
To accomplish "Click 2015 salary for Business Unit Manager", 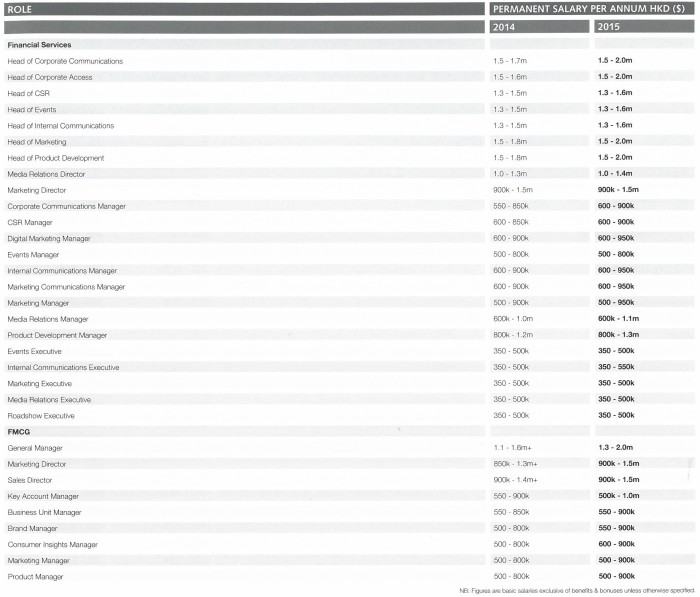I will 617,512.
